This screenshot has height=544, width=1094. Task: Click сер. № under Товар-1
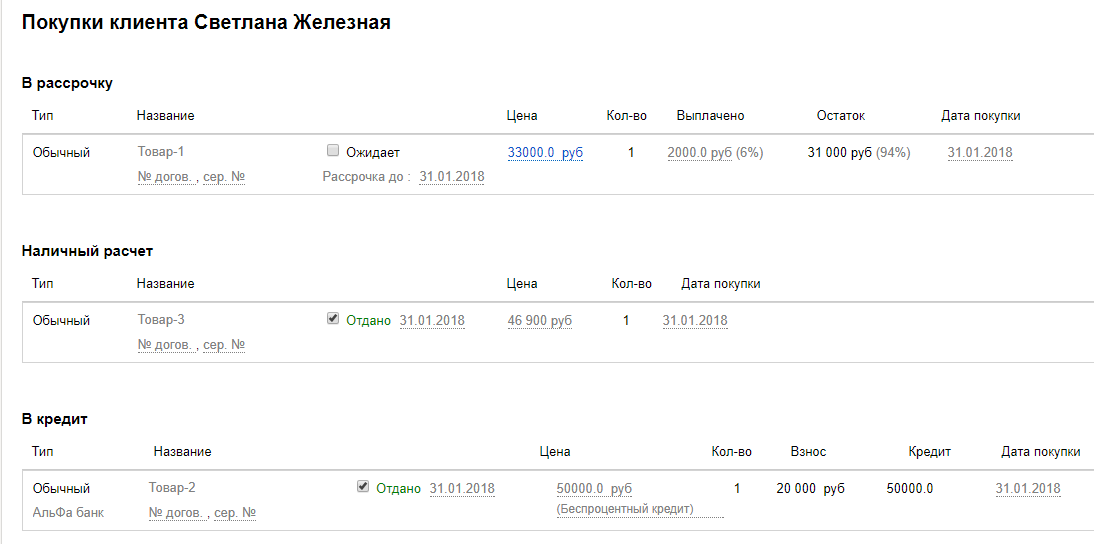point(224,177)
